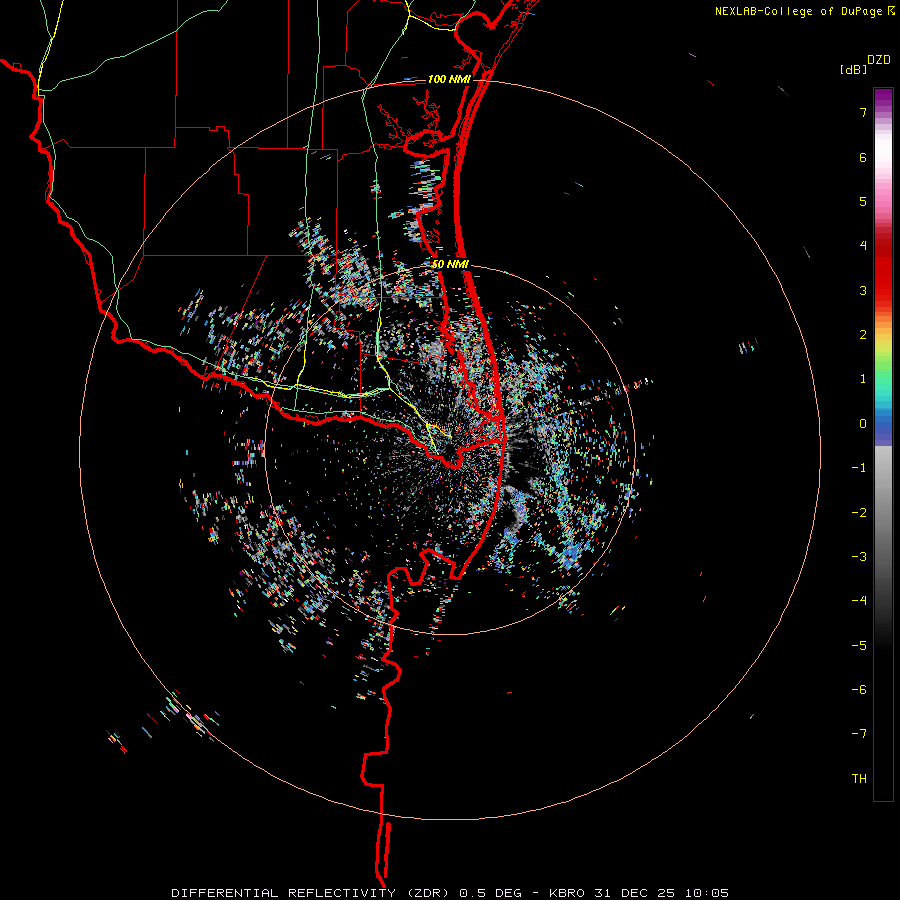Click the 2 value on the color scale

coord(863,335)
